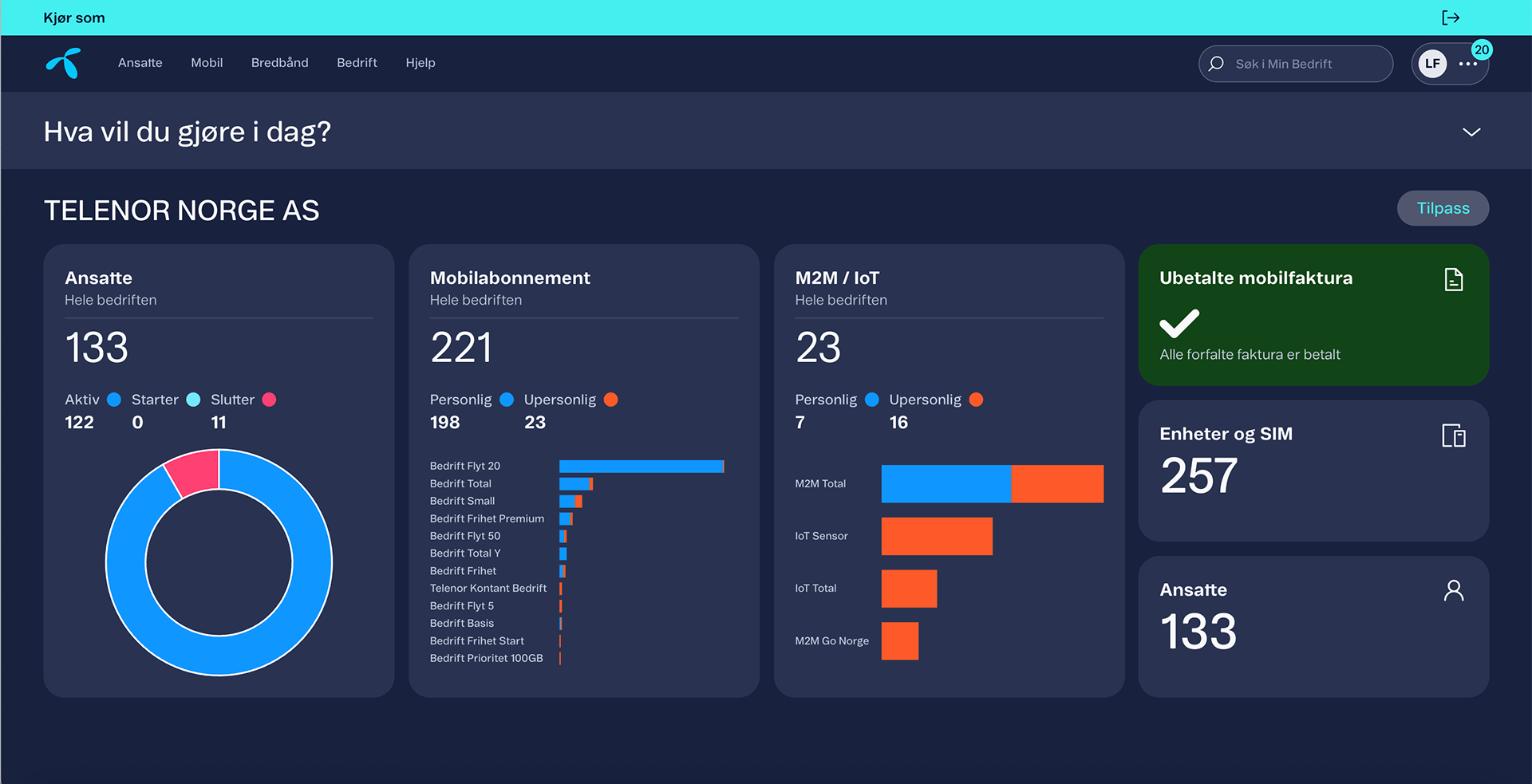This screenshot has height=784, width=1532.
Task: Open the Mobil menu
Action: (207, 63)
